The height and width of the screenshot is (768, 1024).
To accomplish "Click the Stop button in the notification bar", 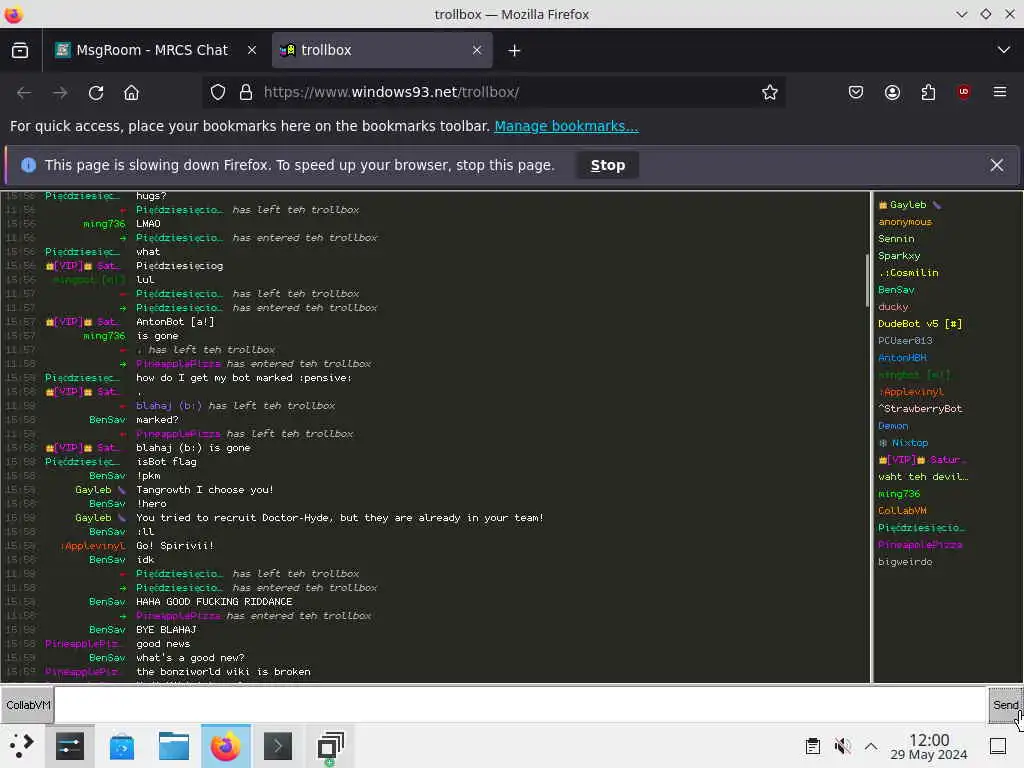I will 607,165.
